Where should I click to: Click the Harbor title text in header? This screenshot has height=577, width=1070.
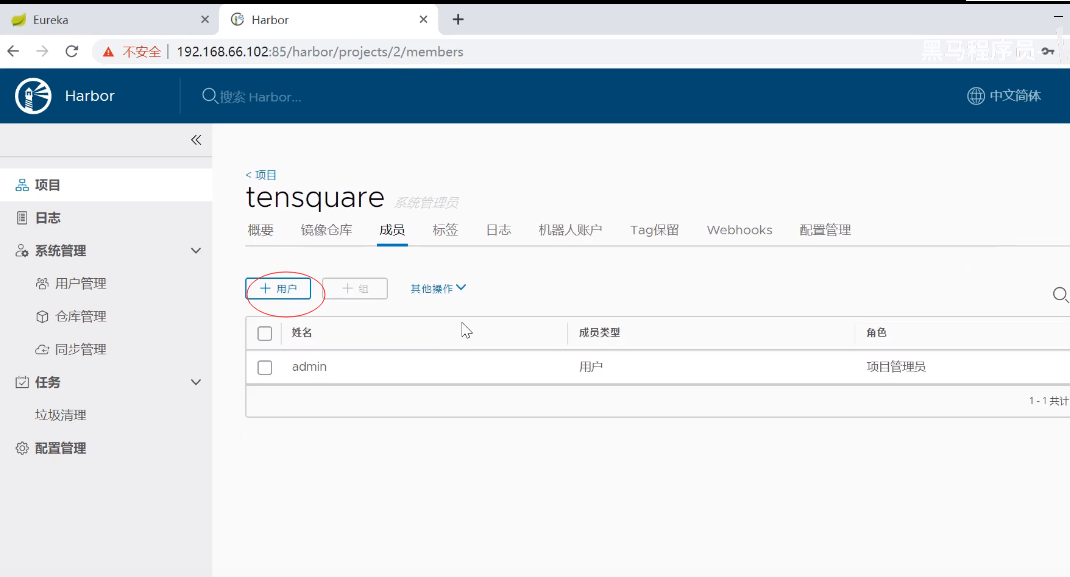89,95
